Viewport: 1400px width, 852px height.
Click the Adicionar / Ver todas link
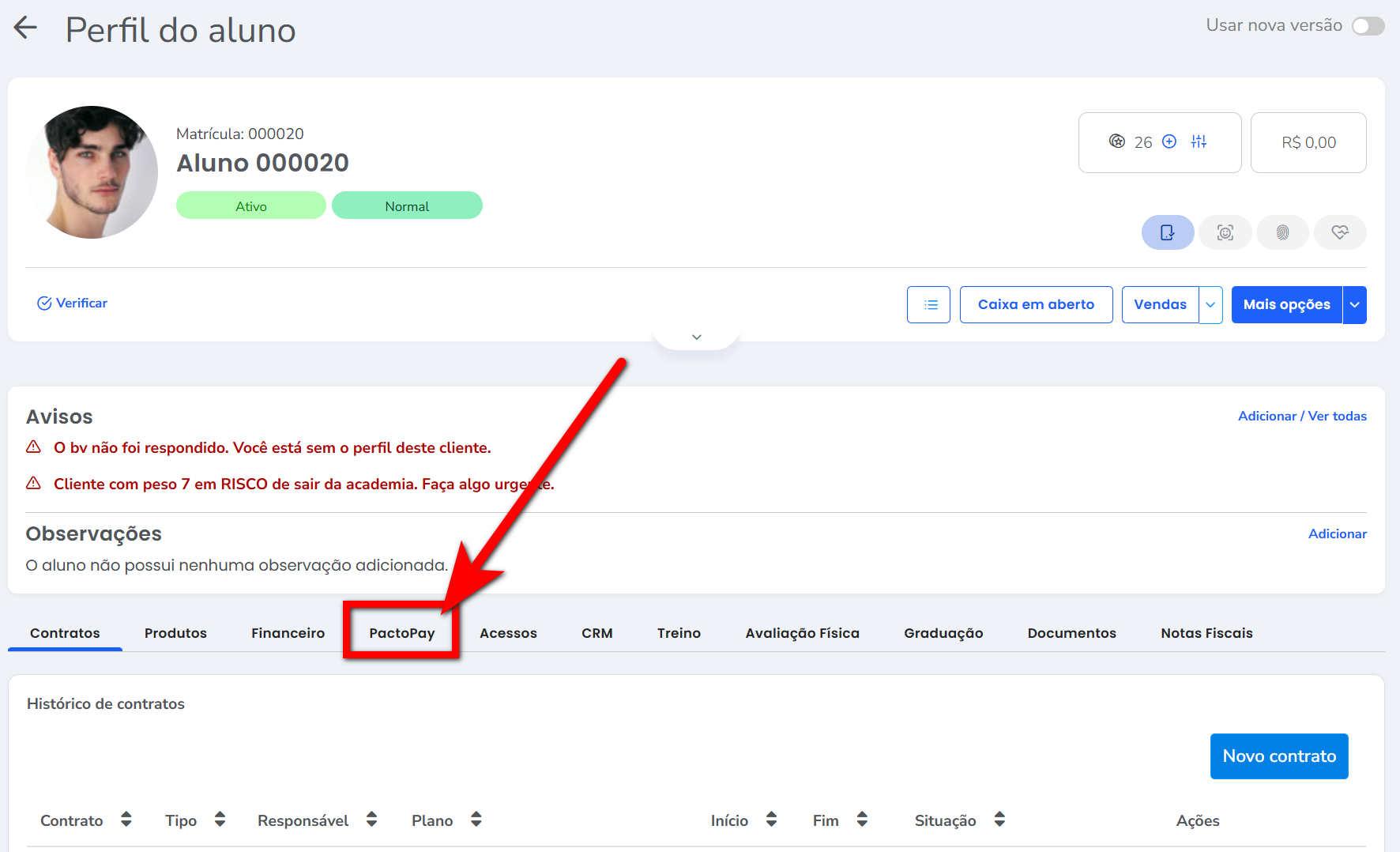1301,417
